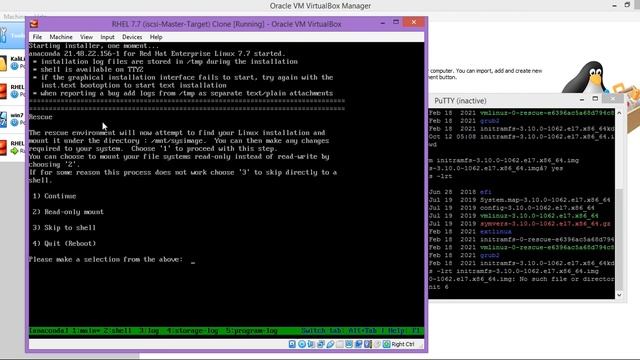
Task: Click the CPU virtualization status icon
Action: [x=368, y=344]
